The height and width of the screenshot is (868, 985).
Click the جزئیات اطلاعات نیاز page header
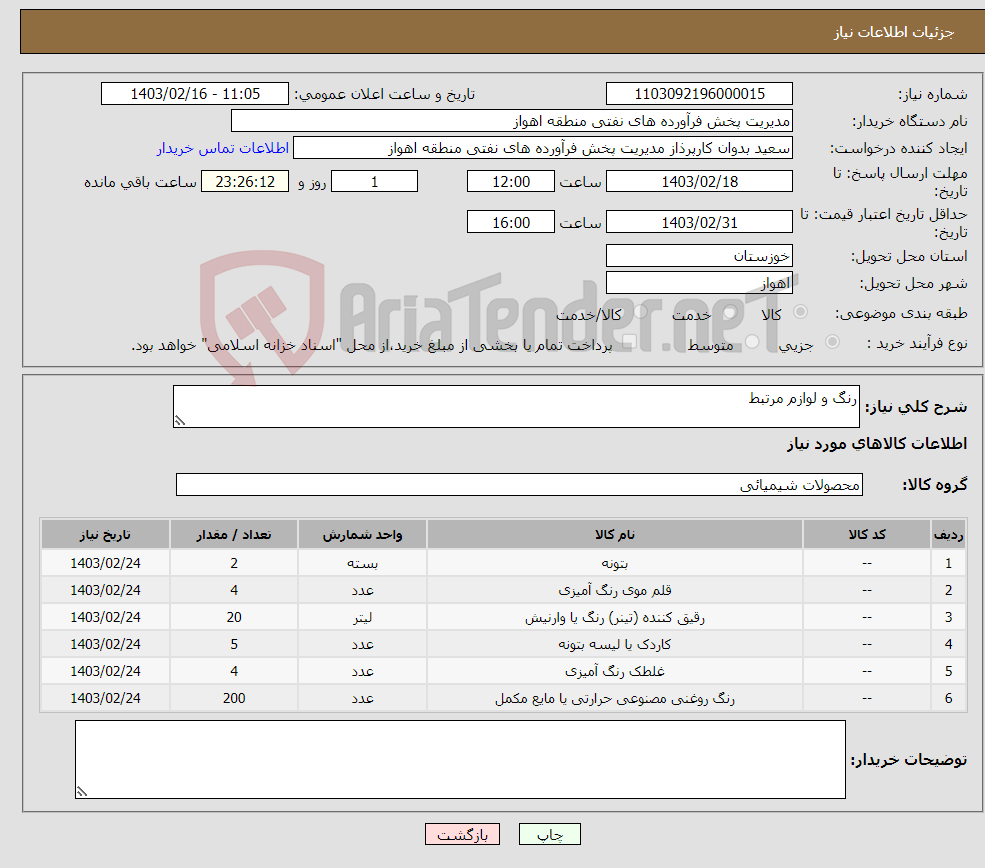pos(894,32)
